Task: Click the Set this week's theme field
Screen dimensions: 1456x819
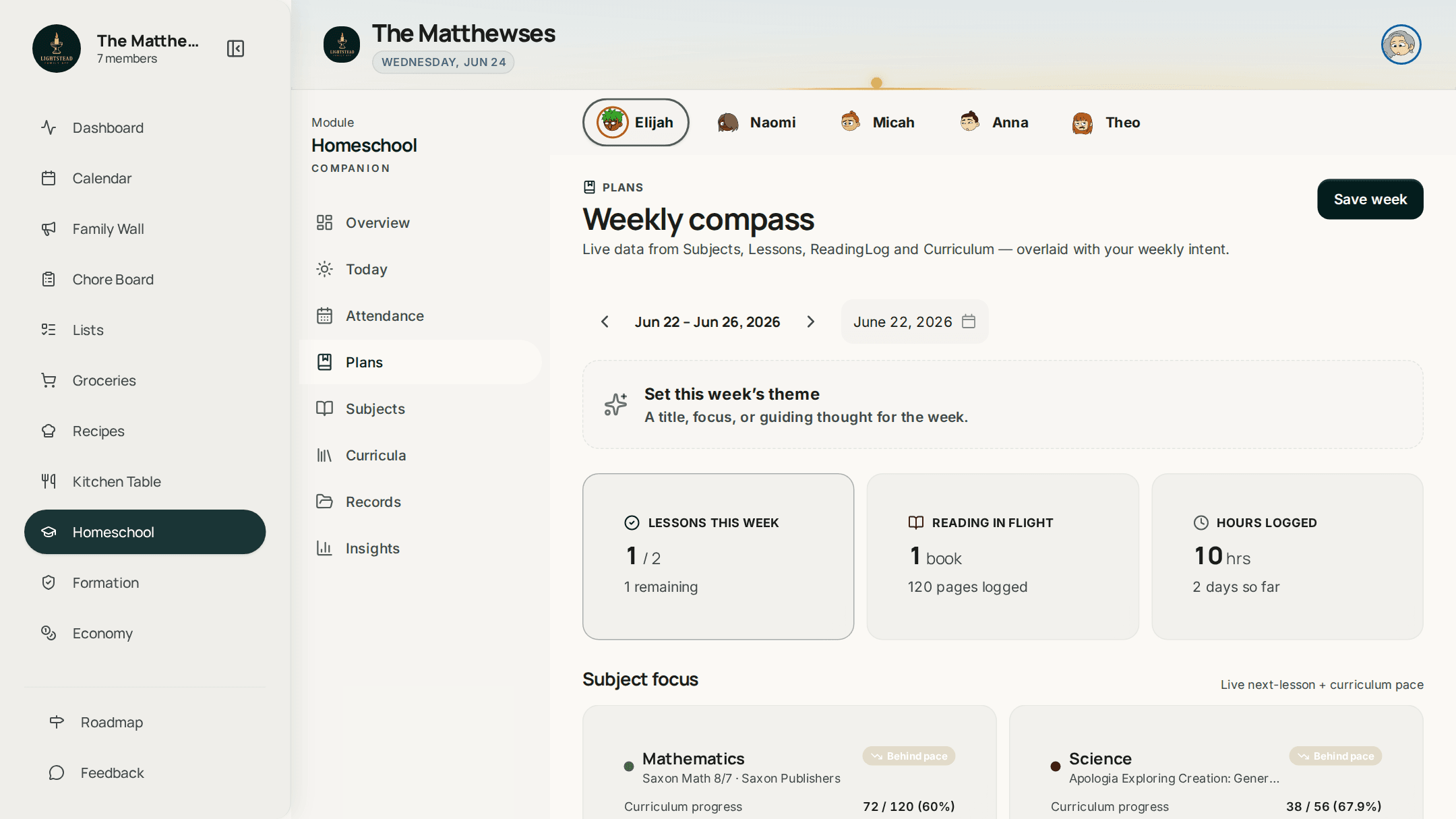Action: point(1003,404)
